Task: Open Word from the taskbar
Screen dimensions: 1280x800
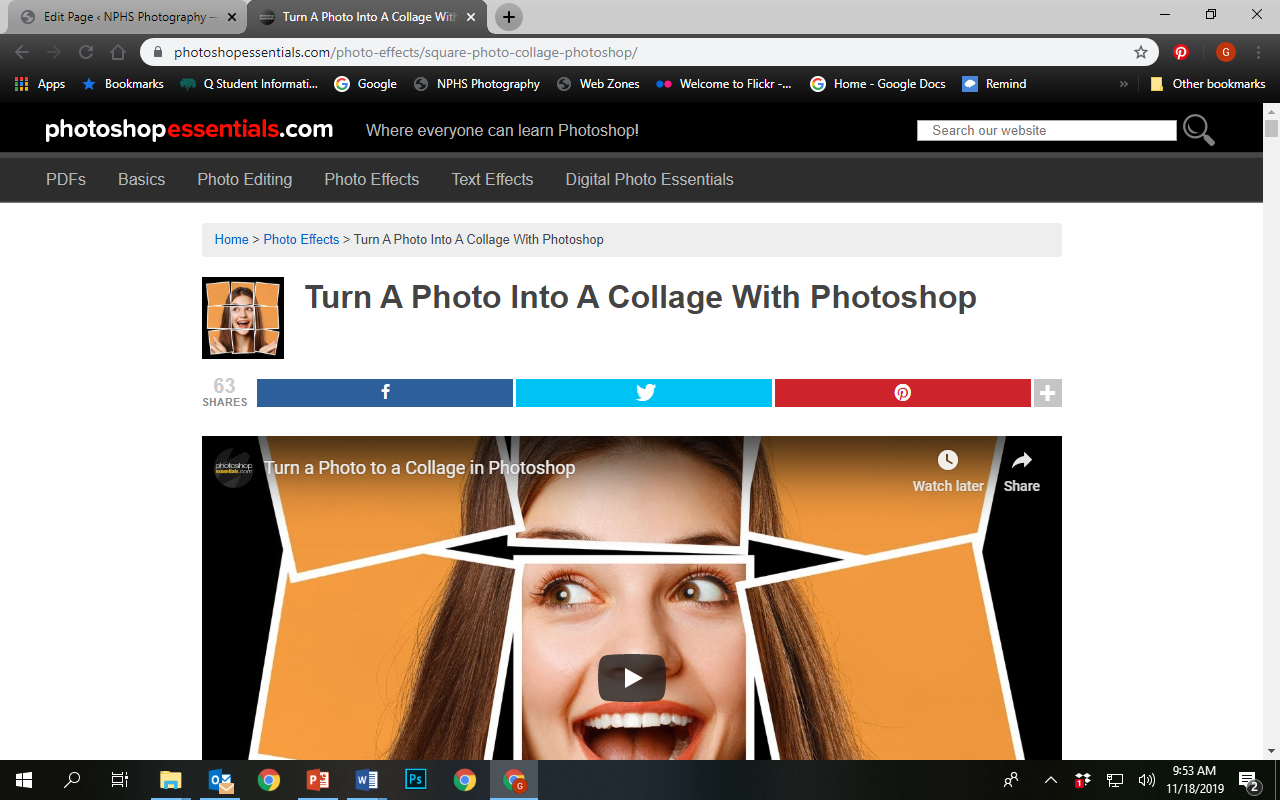Action: [367, 780]
